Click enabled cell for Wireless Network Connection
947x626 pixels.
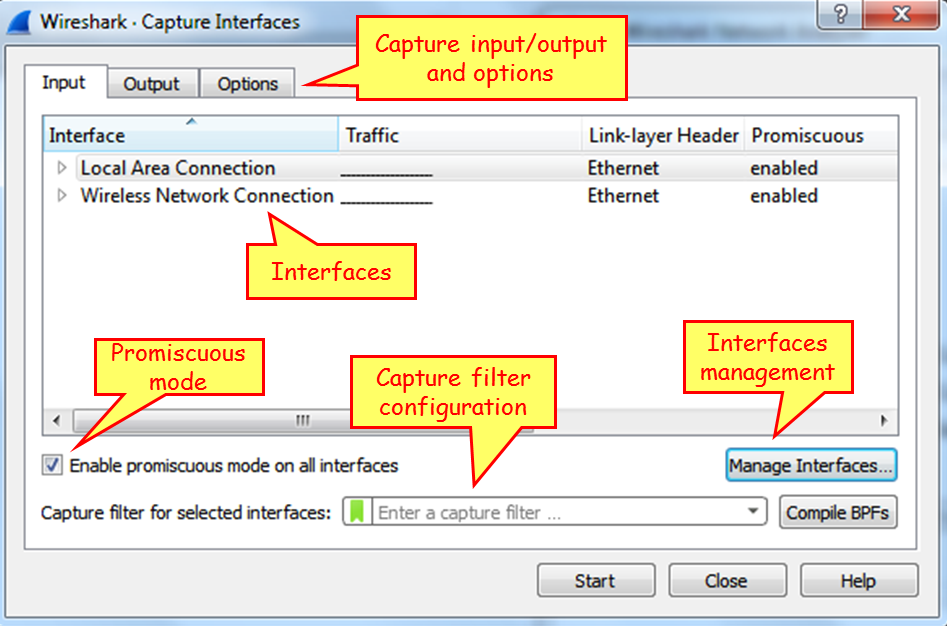click(x=784, y=196)
